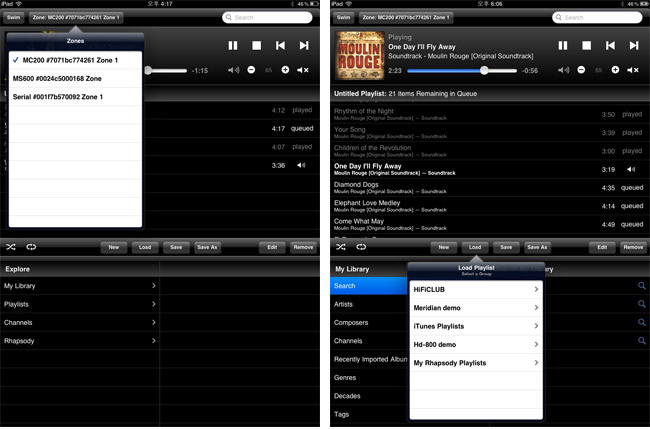The width and height of the screenshot is (650, 429).
Task: Open Meridian demo playlist group
Action: point(476,308)
